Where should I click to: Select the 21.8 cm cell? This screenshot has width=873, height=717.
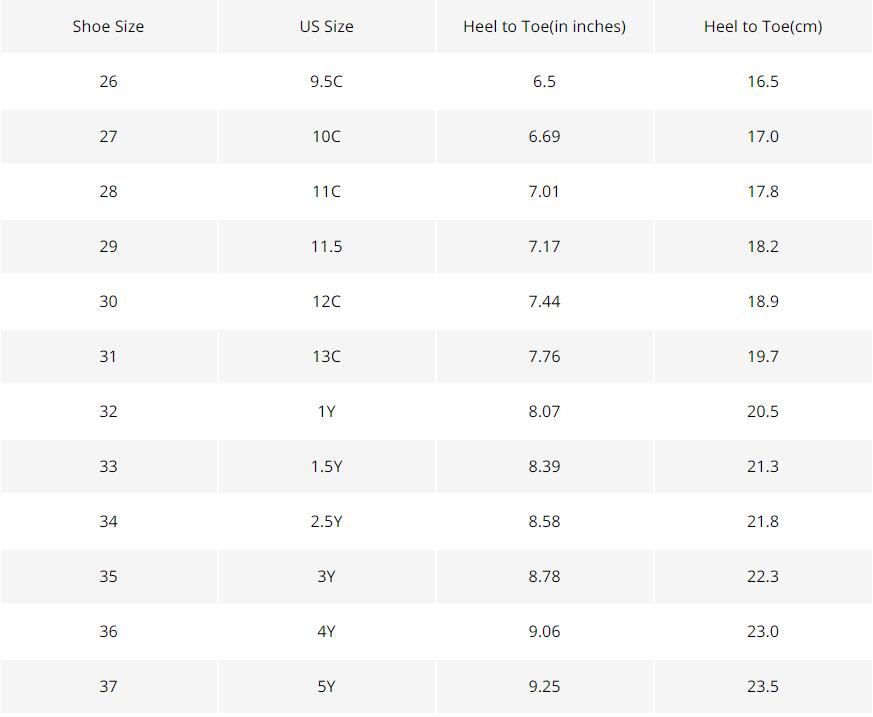763,522
